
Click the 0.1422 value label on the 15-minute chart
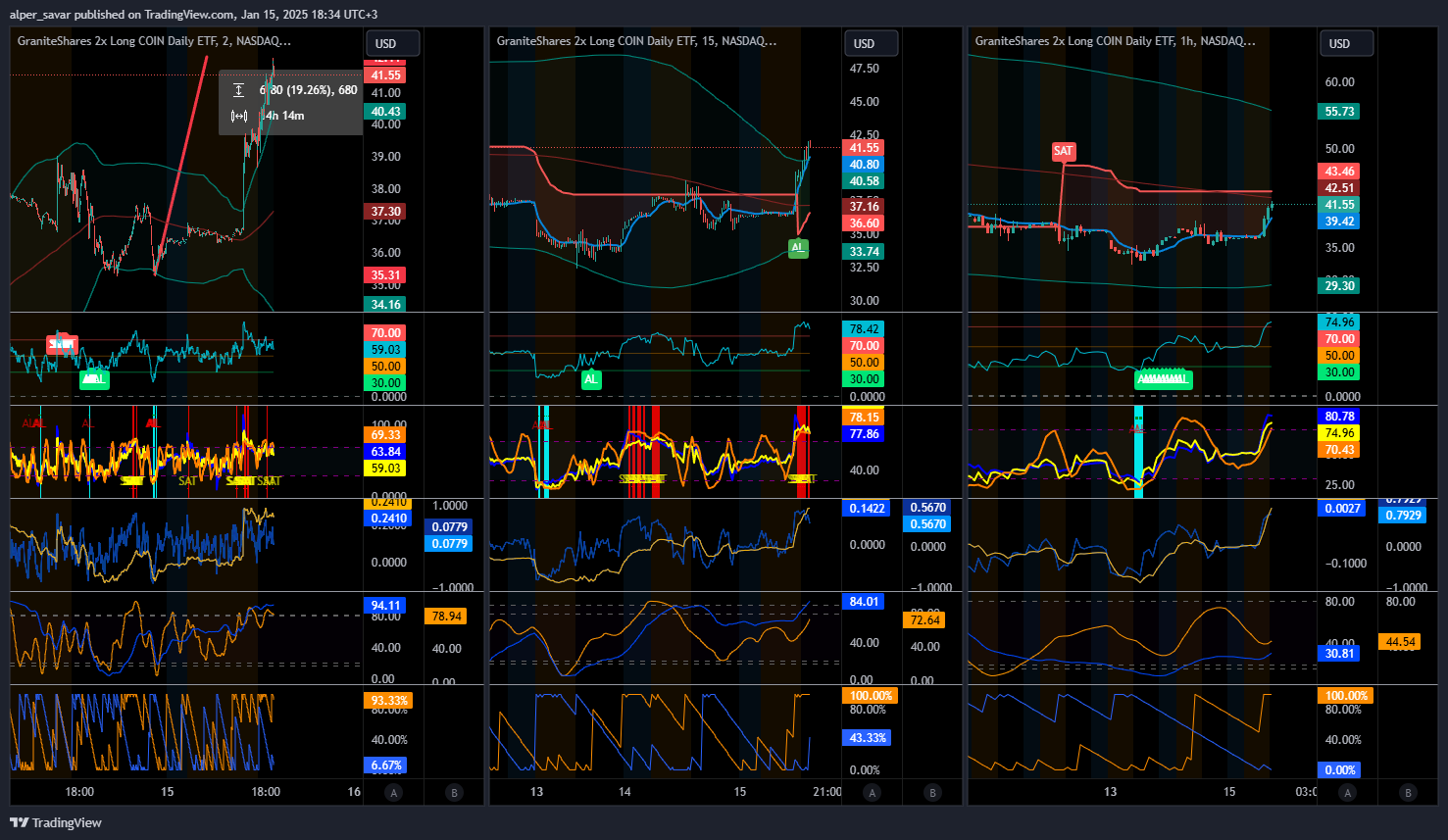(867, 509)
